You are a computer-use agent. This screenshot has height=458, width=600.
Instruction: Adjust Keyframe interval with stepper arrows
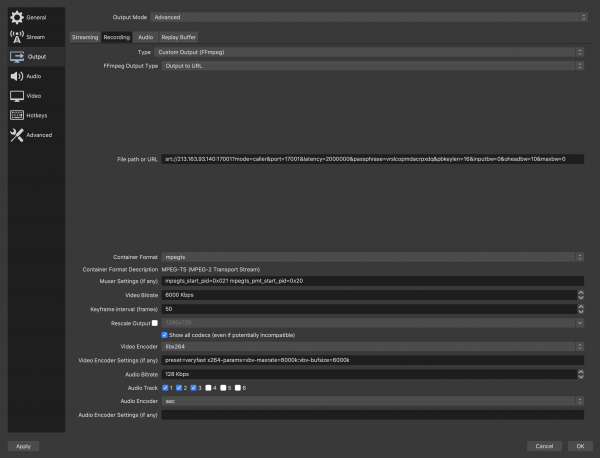581,309
